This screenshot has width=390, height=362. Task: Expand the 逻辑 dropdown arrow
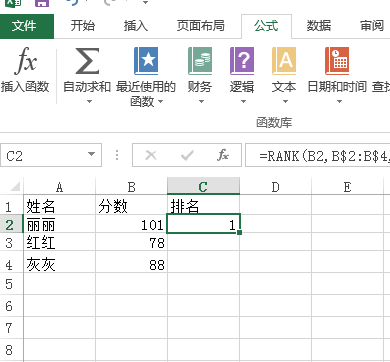click(x=243, y=101)
